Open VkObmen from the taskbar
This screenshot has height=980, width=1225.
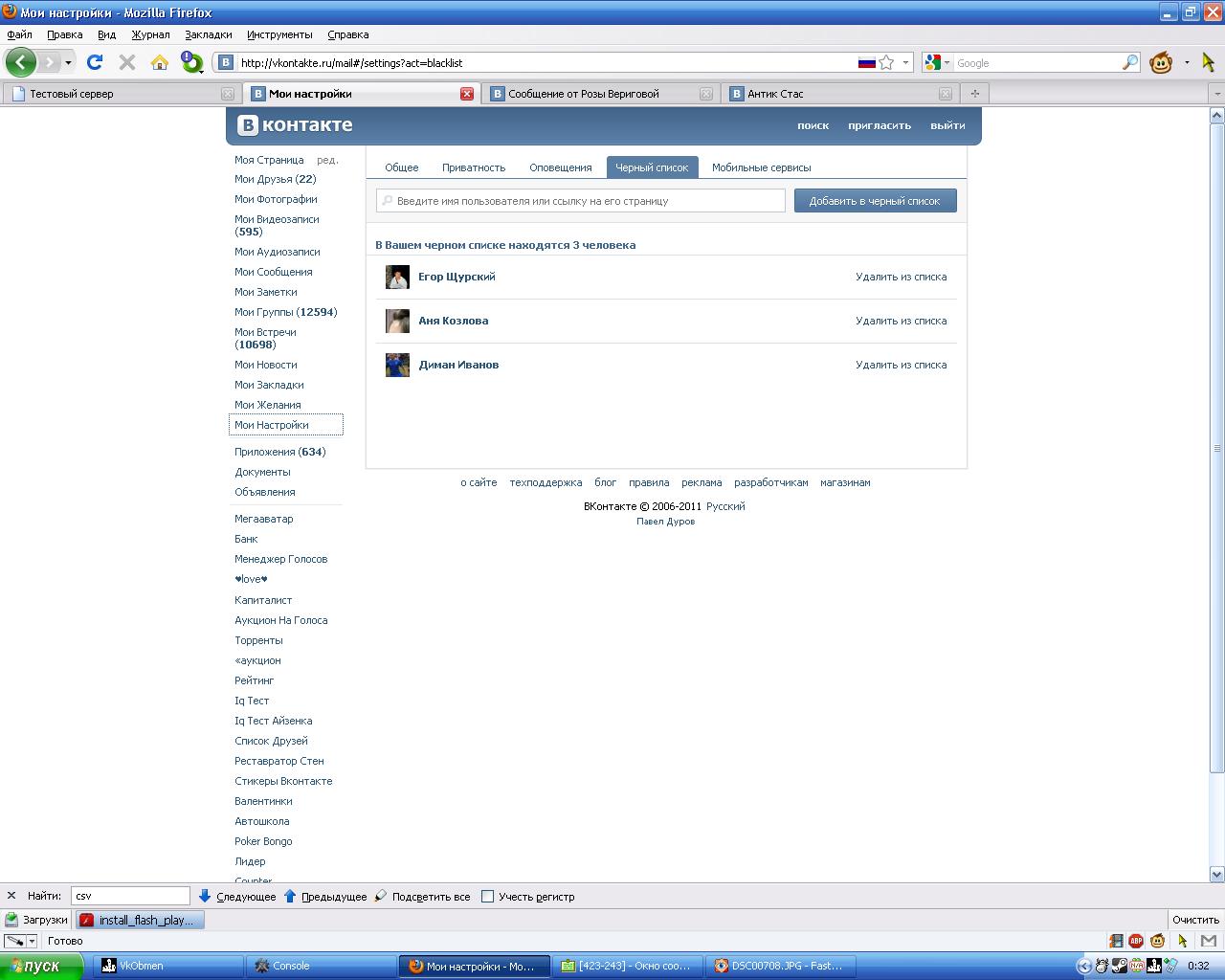167,966
